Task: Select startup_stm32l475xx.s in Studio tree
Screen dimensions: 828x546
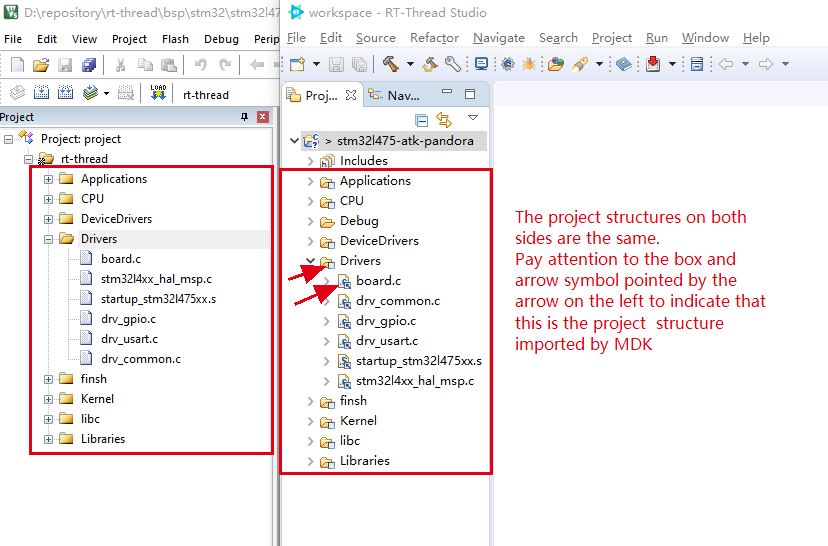Action: point(419,361)
